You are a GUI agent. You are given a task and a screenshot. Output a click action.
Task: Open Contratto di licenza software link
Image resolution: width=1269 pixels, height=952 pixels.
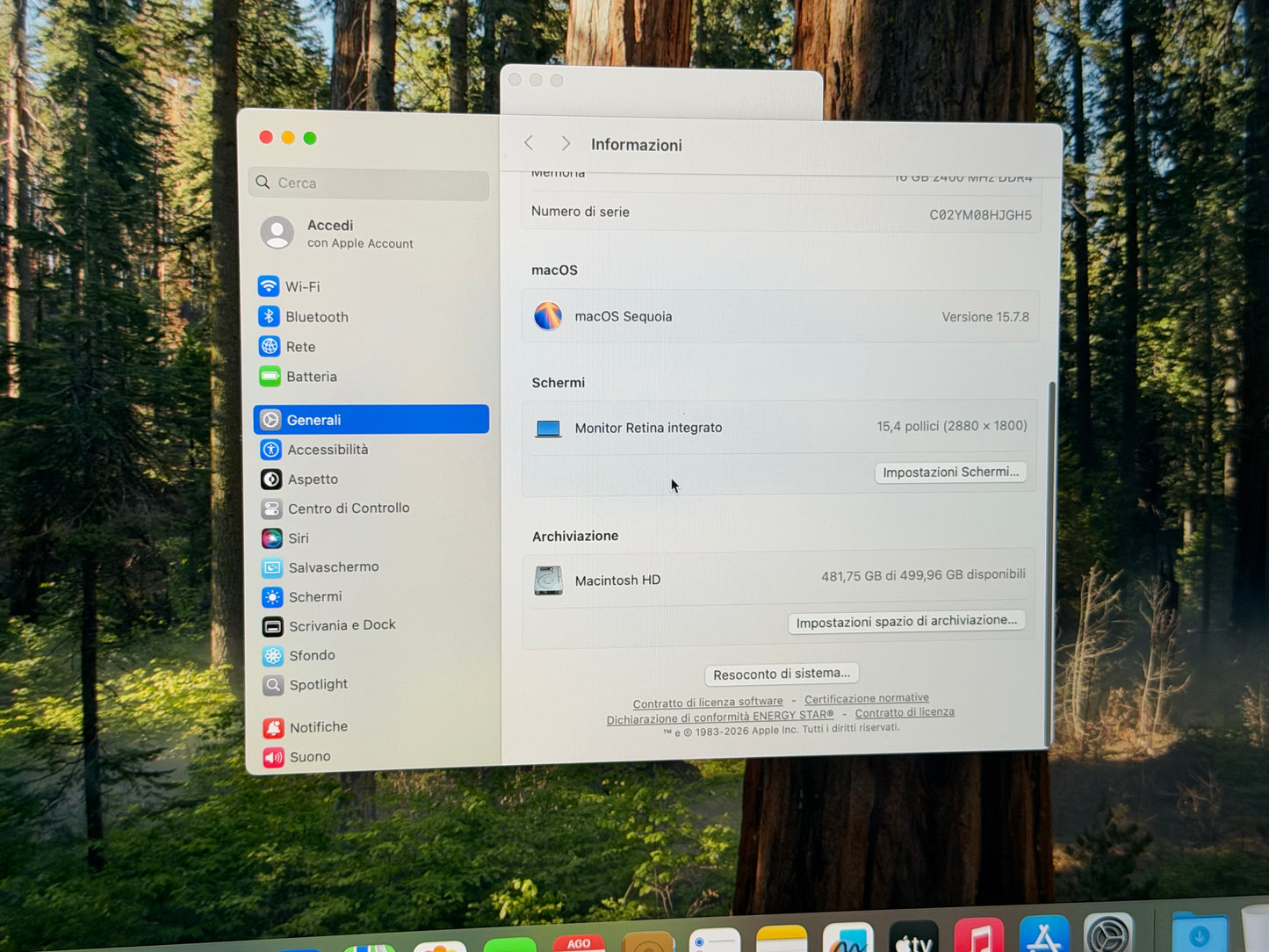(x=708, y=703)
